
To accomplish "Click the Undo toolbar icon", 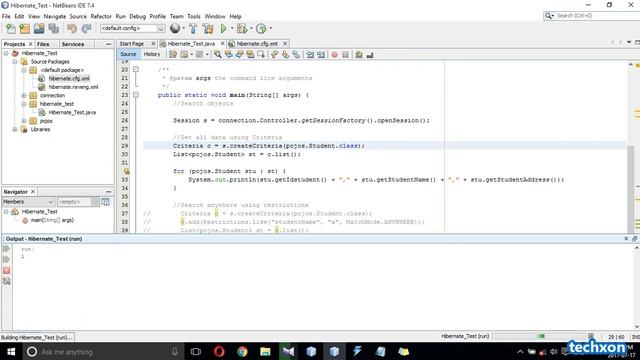I will click(72, 29).
